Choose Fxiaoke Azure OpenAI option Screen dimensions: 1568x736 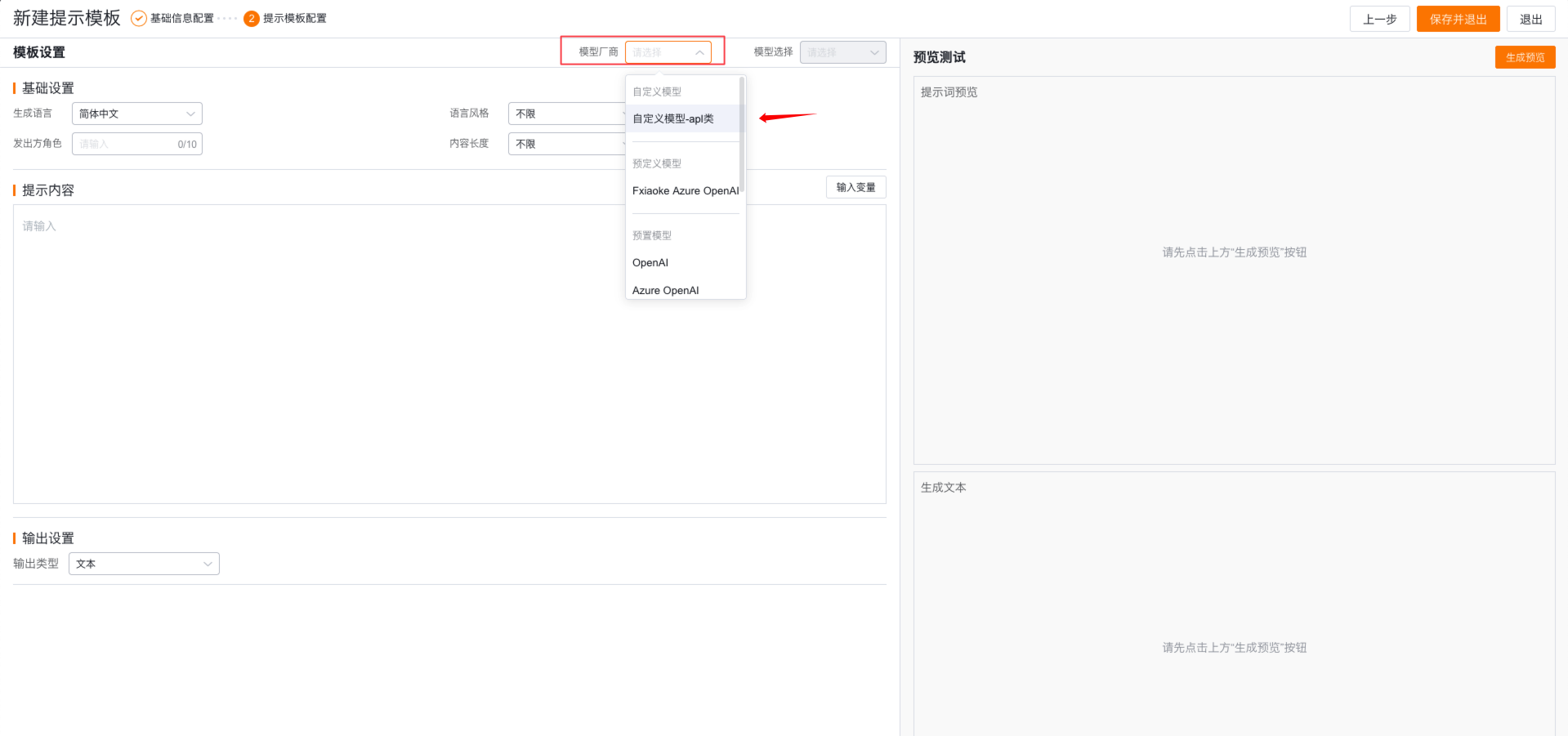coord(685,191)
